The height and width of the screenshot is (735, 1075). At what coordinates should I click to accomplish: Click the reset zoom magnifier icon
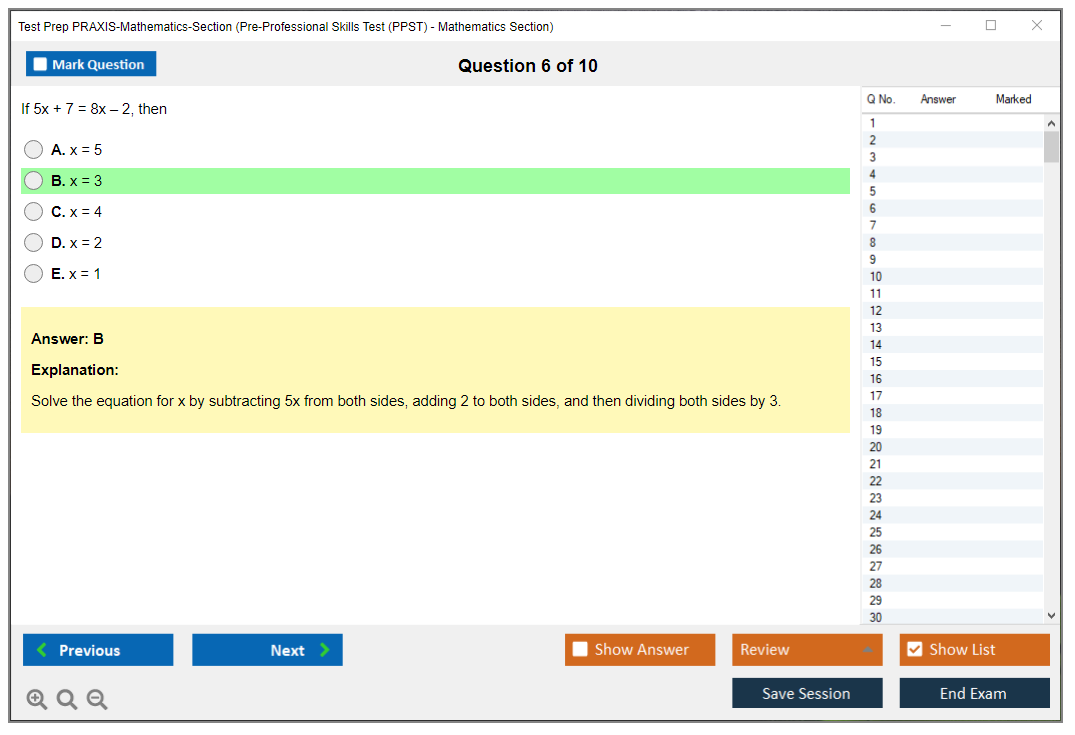(x=67, y=700)
